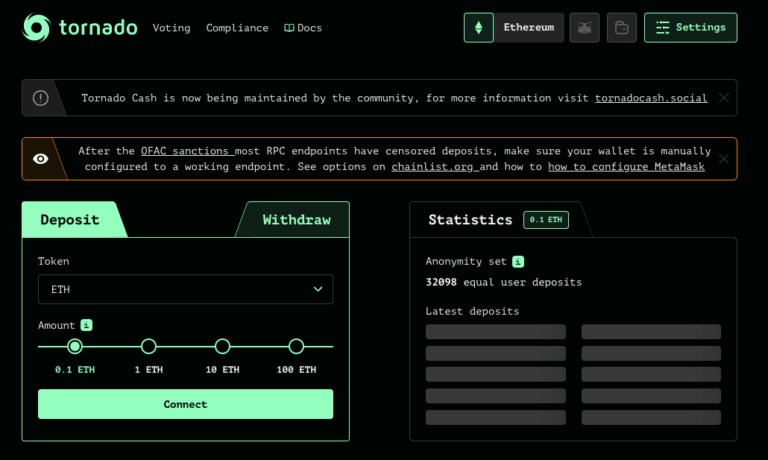Dismiss the community maintenance notice

click(723, 98)
